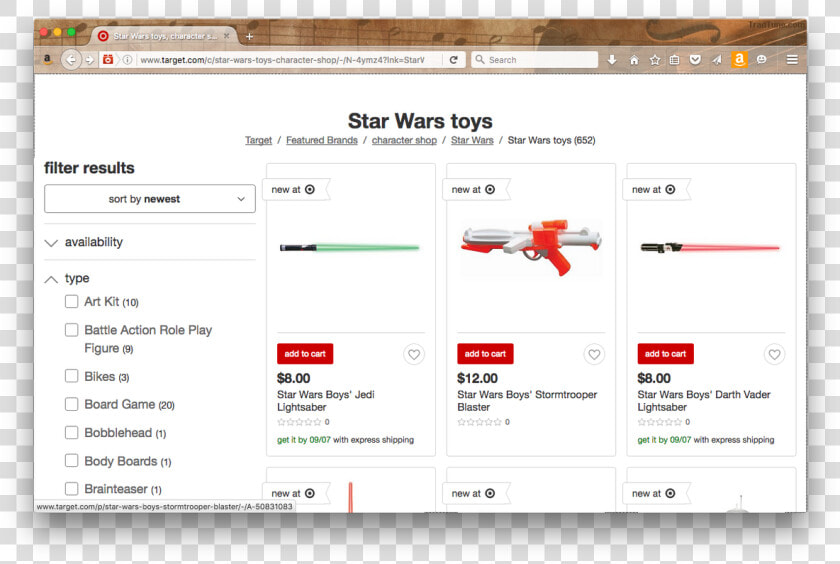Go forward with the browser forward arrow
This screenshot has width=840, height=564.
click(x=89, y=59)
